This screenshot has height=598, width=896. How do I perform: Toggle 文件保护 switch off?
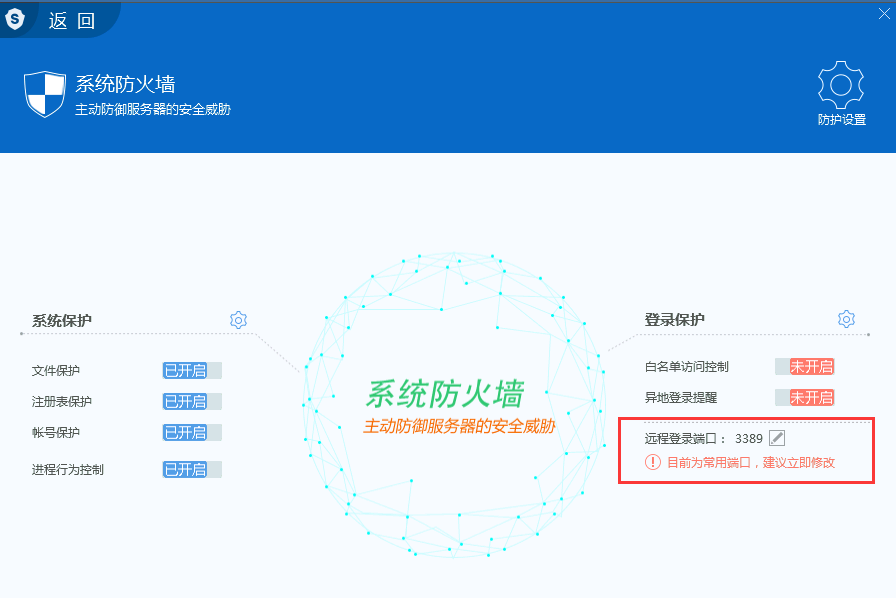192,371
